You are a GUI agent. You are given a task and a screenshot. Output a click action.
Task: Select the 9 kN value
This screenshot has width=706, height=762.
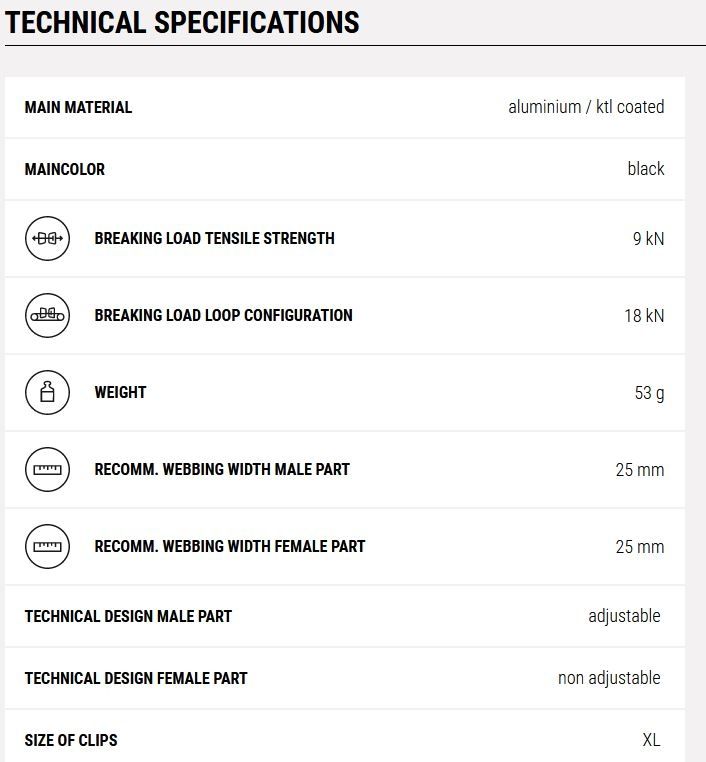(x=648, y=239)
